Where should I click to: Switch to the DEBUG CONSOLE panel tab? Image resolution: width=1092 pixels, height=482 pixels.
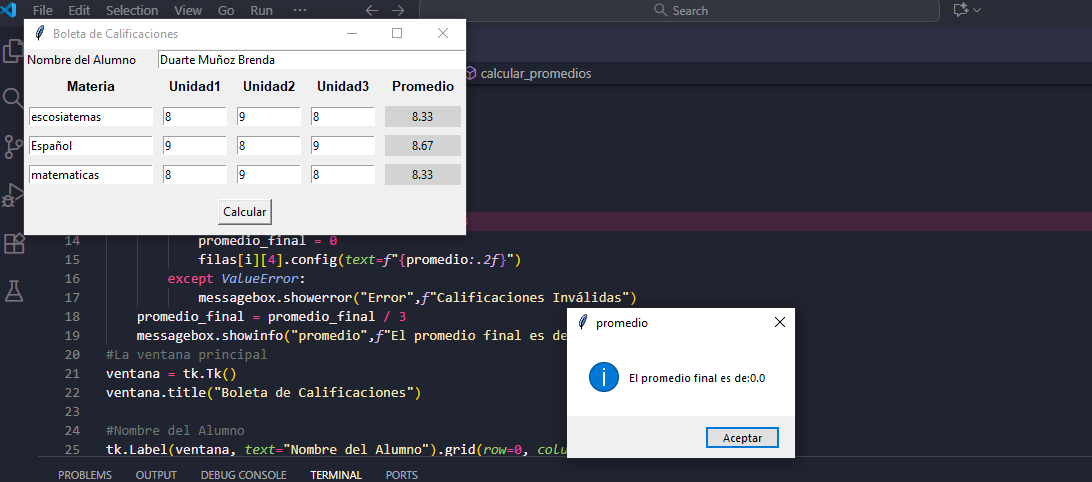243,475
